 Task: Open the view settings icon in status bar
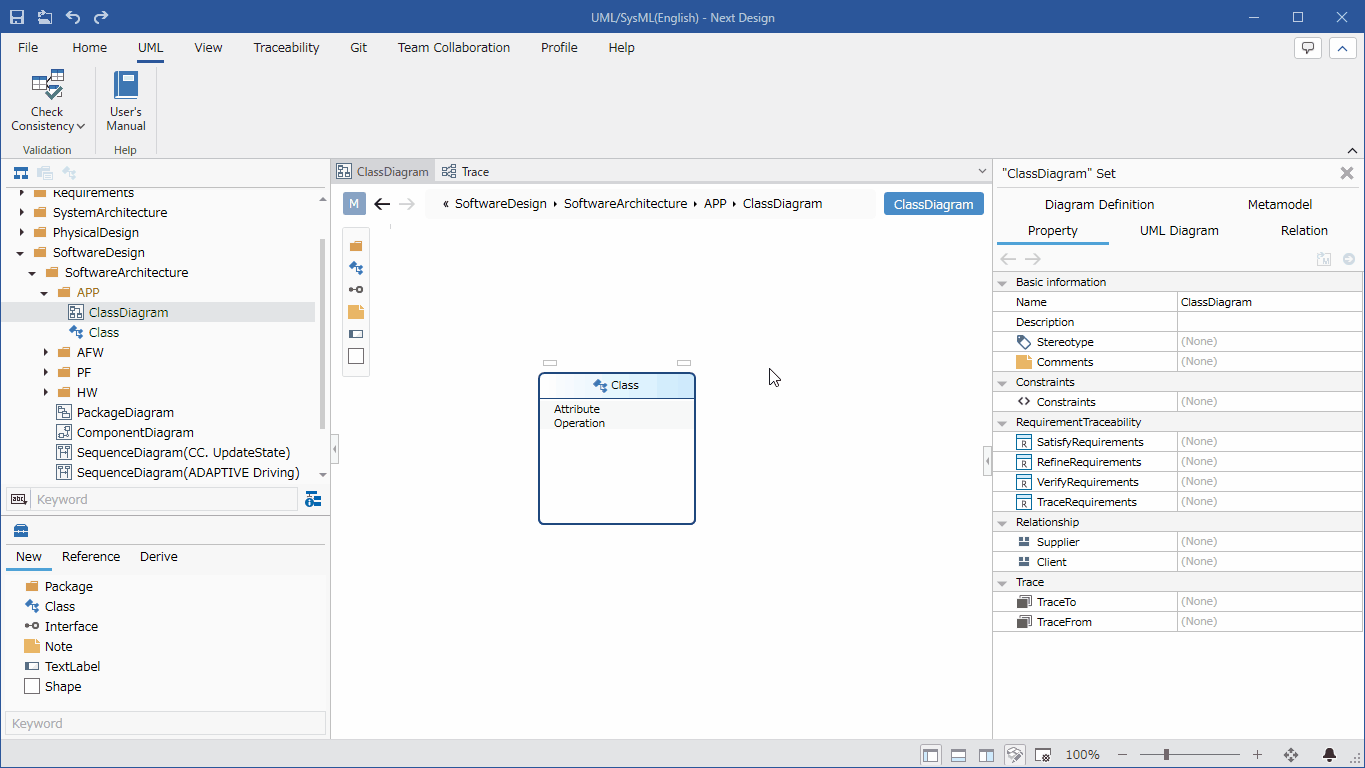pyautogui.click(x=1043, y=755)
